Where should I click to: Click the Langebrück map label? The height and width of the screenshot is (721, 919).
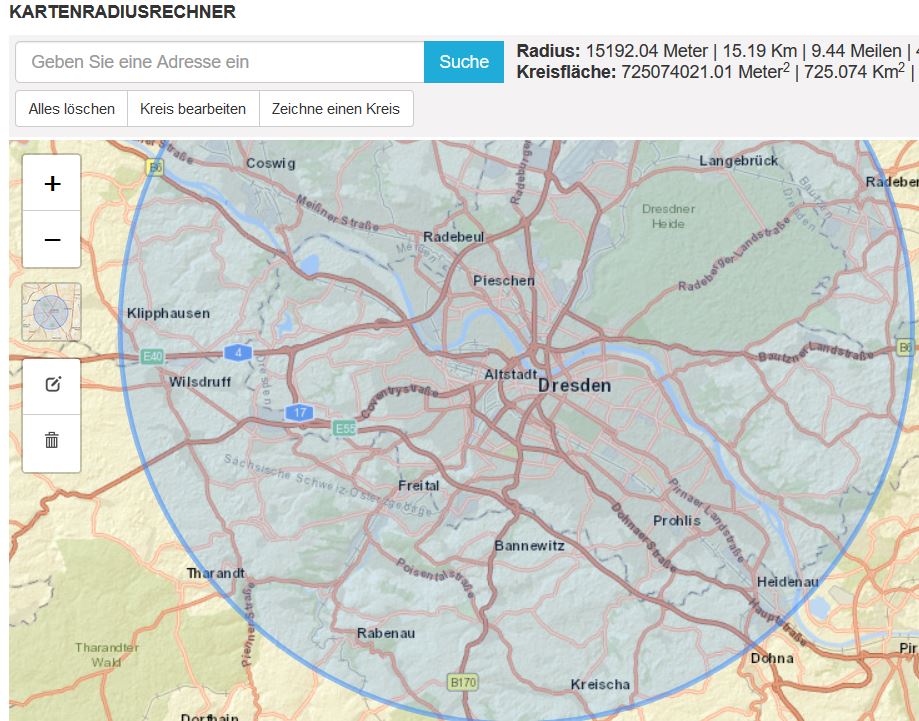738,161
